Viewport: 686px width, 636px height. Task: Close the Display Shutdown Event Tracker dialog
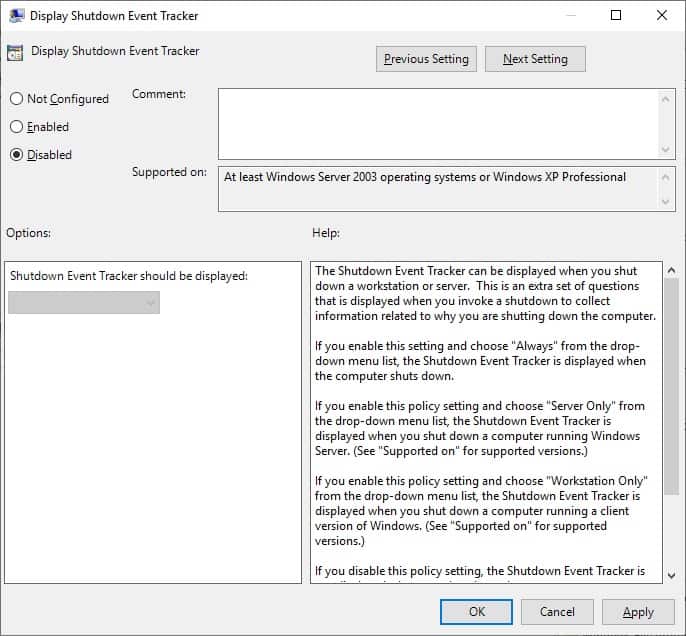tap(662, 16)
